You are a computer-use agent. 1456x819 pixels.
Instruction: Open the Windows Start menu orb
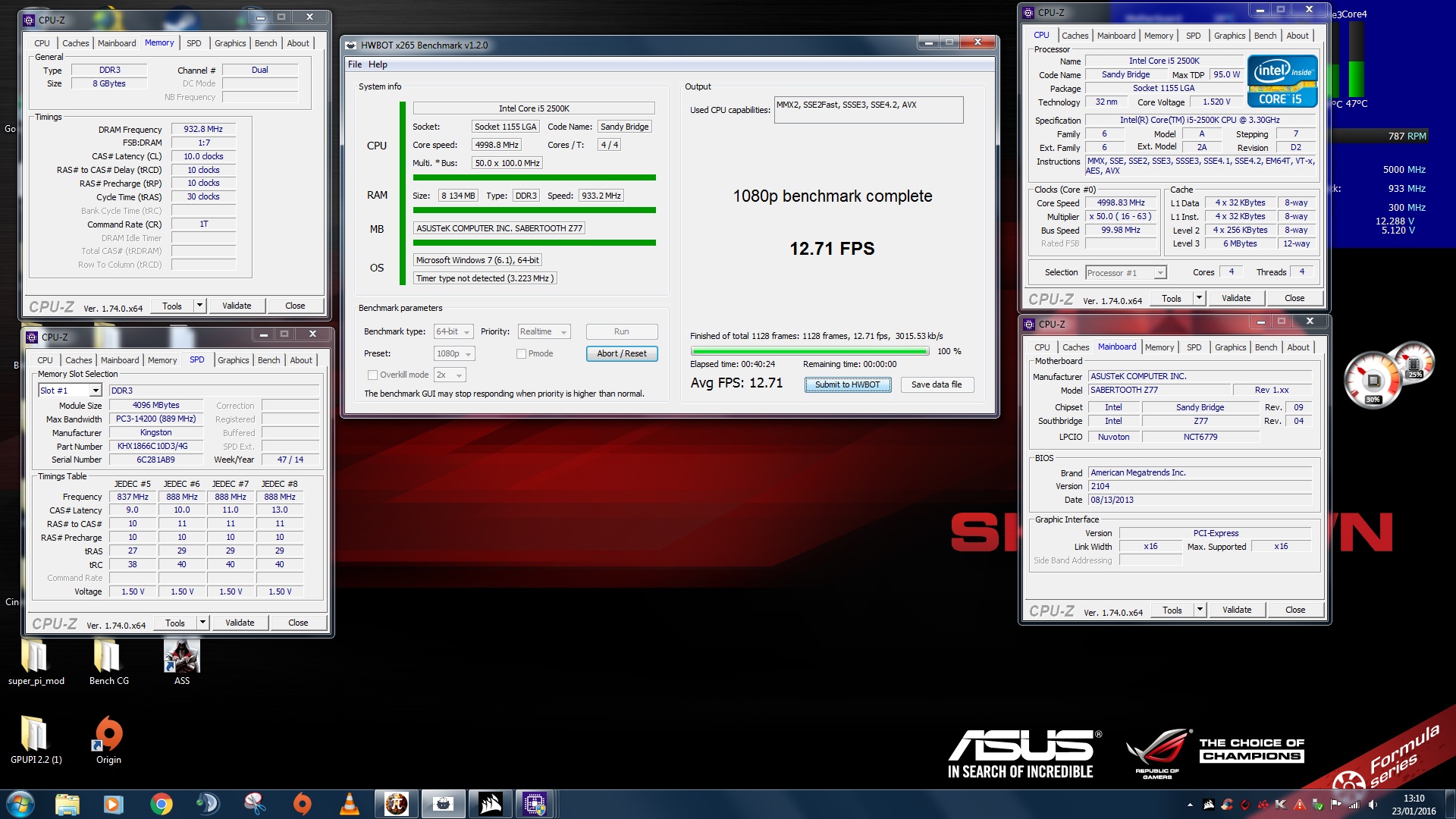[x=20, y=804]
